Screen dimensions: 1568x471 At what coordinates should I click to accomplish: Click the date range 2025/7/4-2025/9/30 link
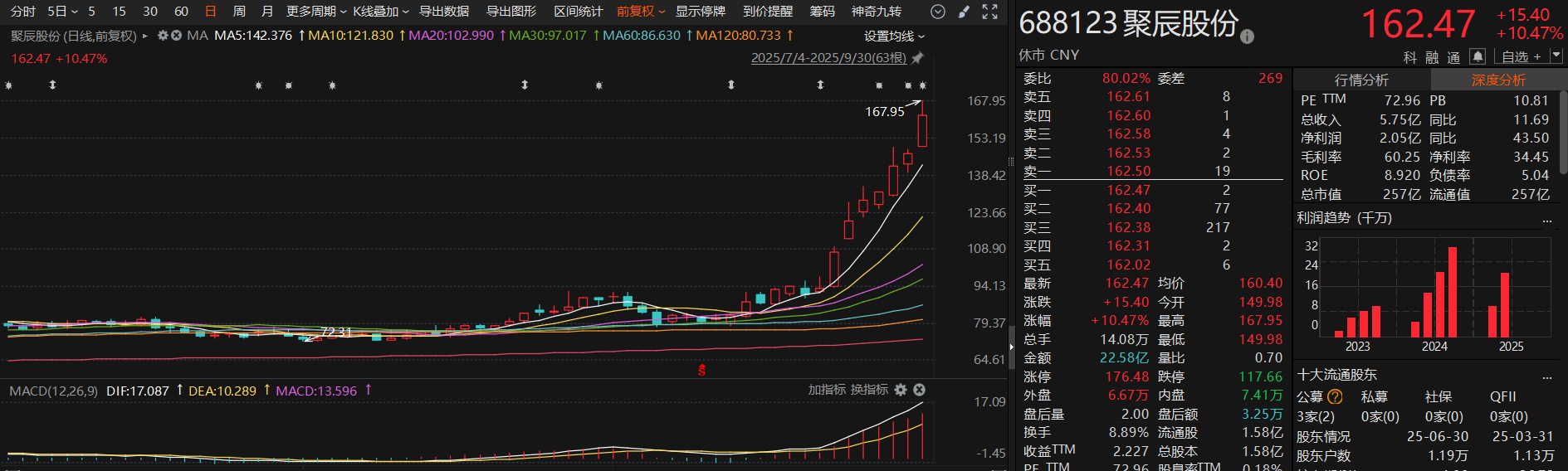pos(828,58)
